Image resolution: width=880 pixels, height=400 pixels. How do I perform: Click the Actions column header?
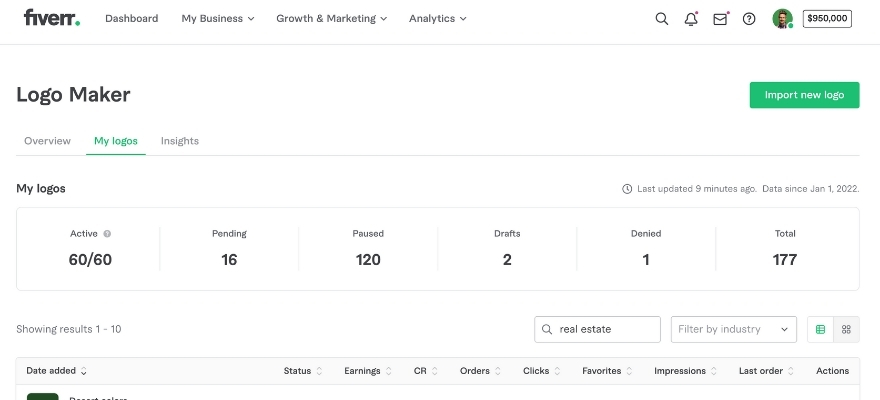click(832, 371)
